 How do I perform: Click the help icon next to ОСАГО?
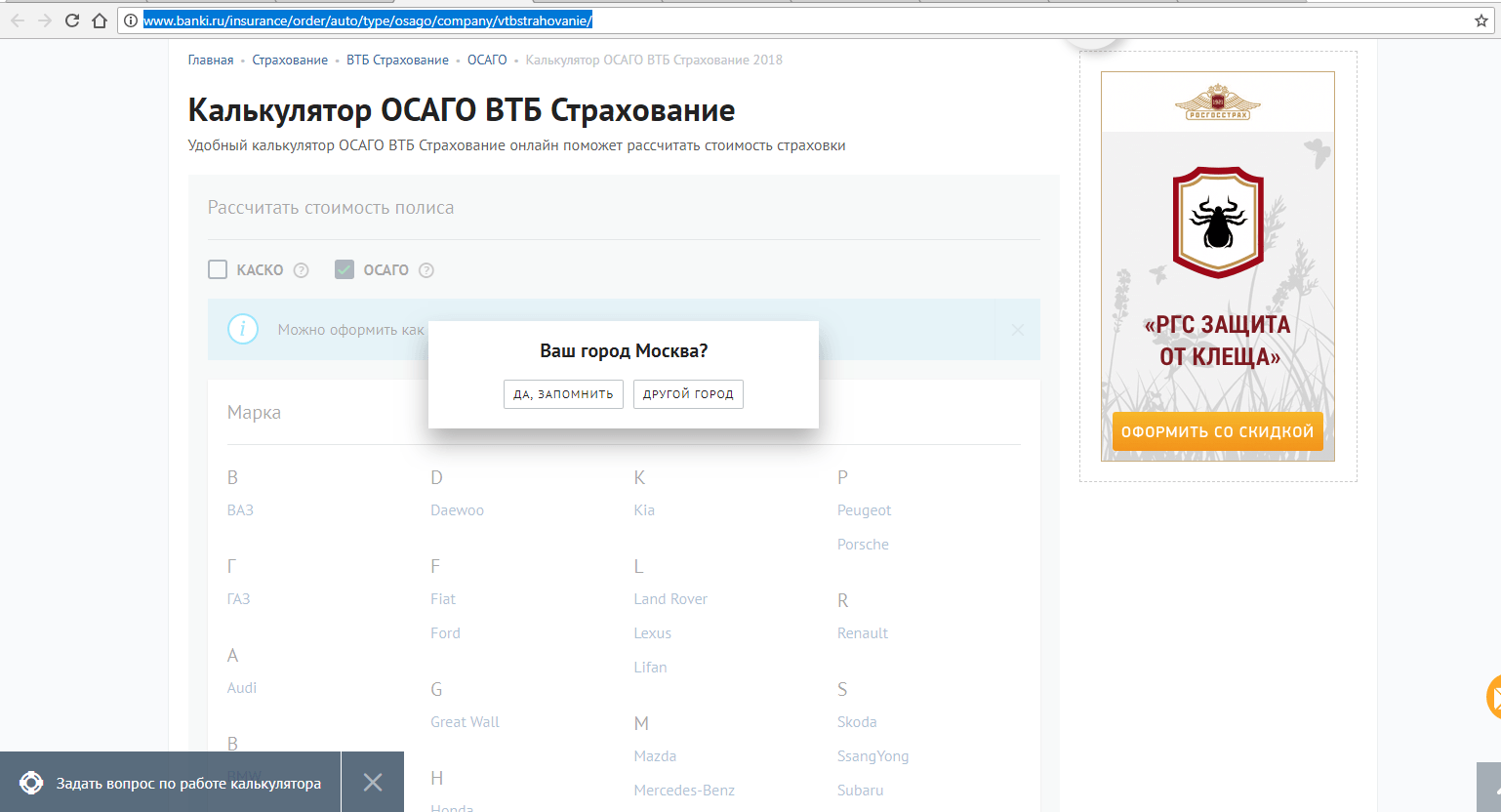pyautogui.click(x=426, y=270)
